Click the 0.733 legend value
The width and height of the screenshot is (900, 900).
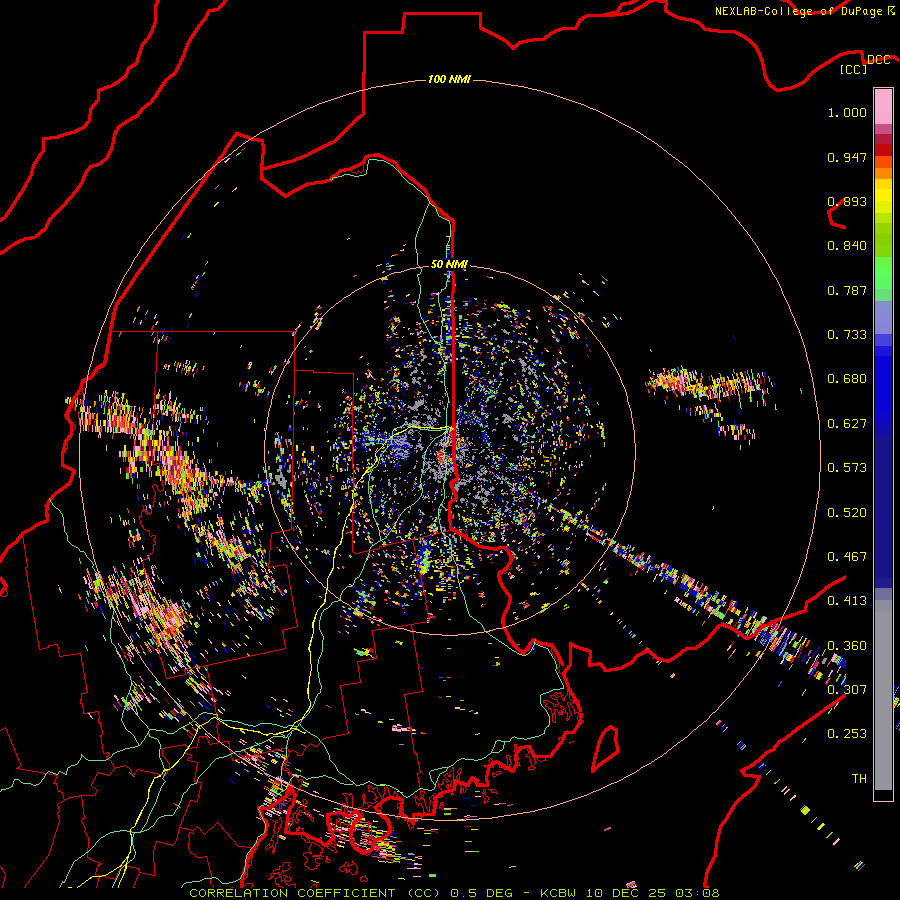click(x=847, y=335)
